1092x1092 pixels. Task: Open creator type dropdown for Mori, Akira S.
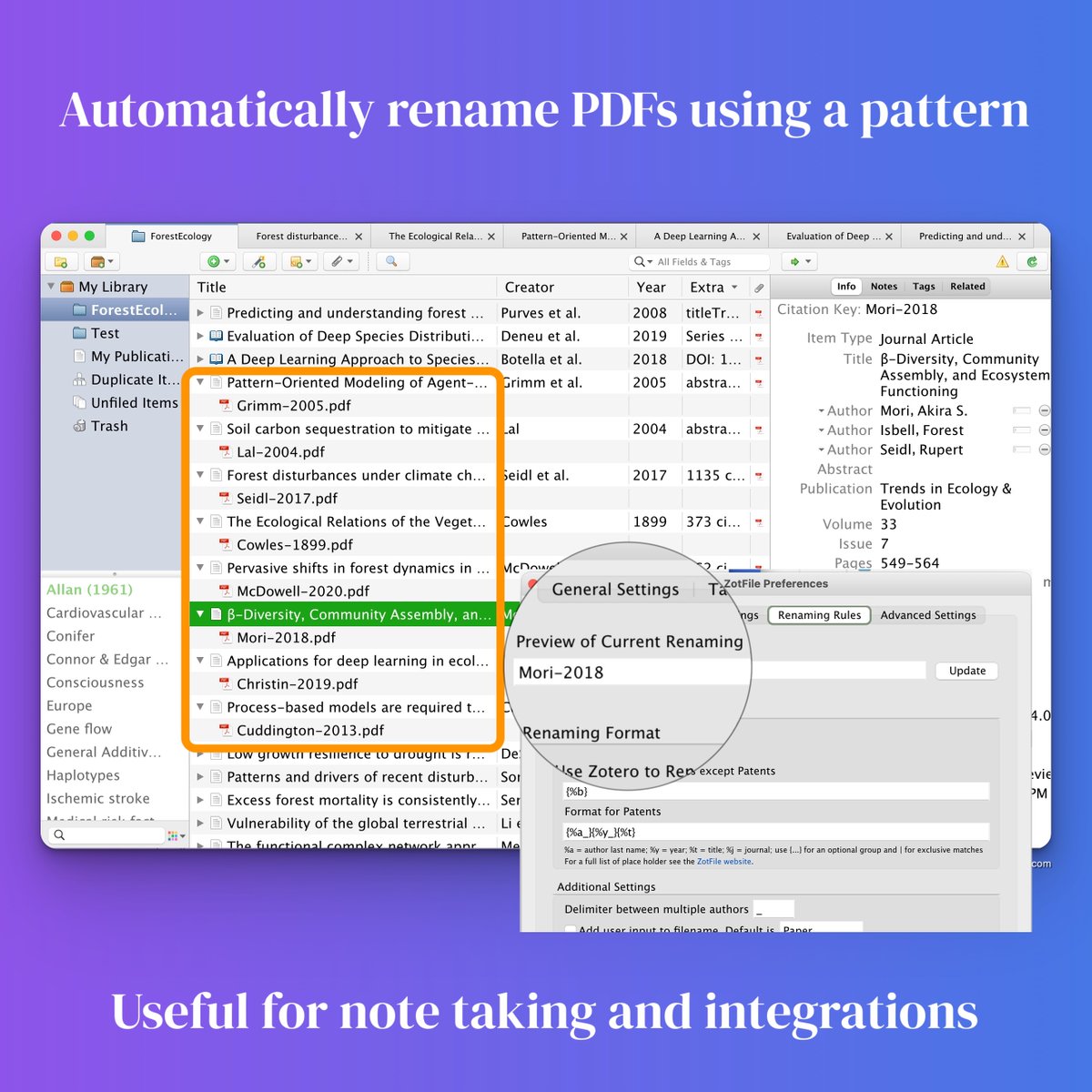822,411
